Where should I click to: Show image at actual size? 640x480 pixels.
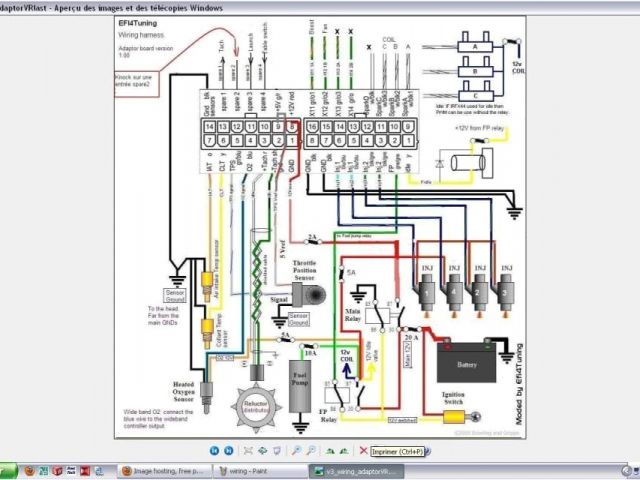[262, 451]
